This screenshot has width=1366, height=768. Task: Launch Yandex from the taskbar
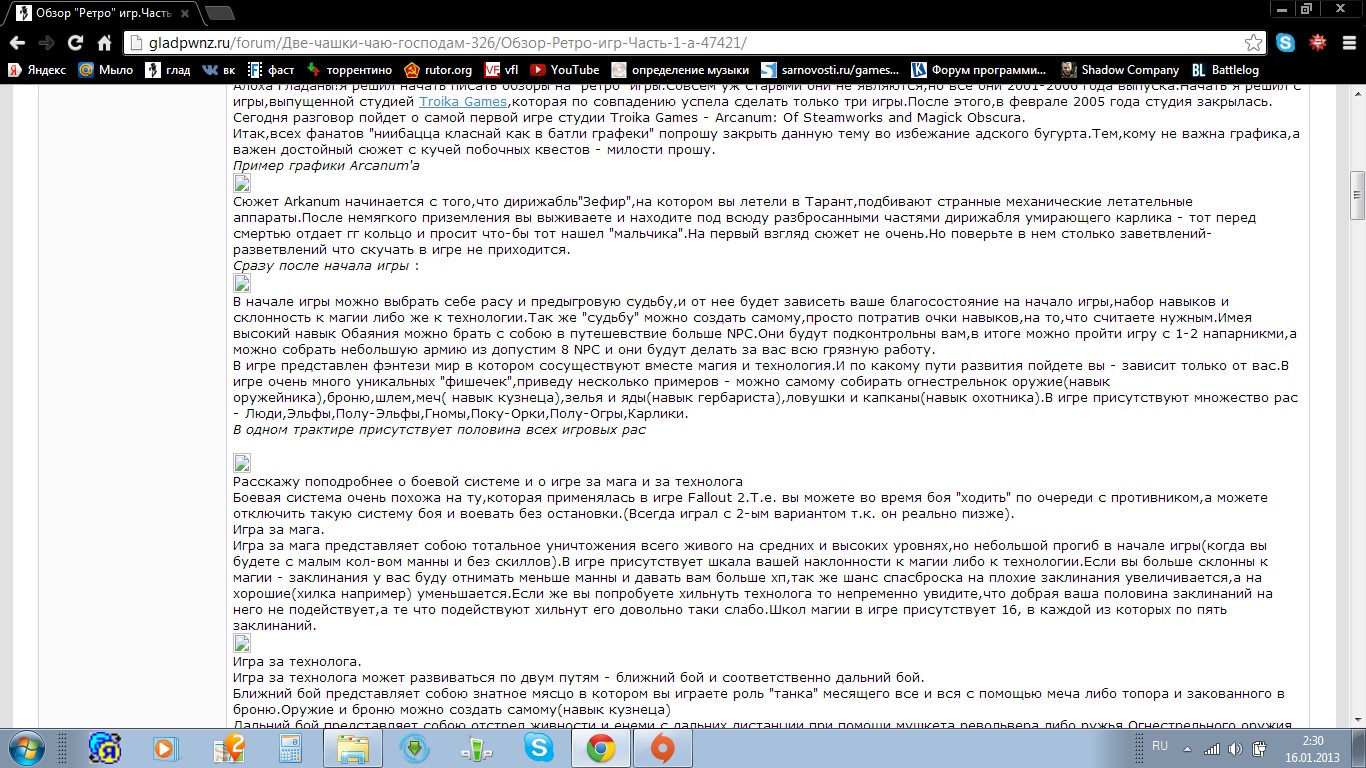tap(105, 748)
